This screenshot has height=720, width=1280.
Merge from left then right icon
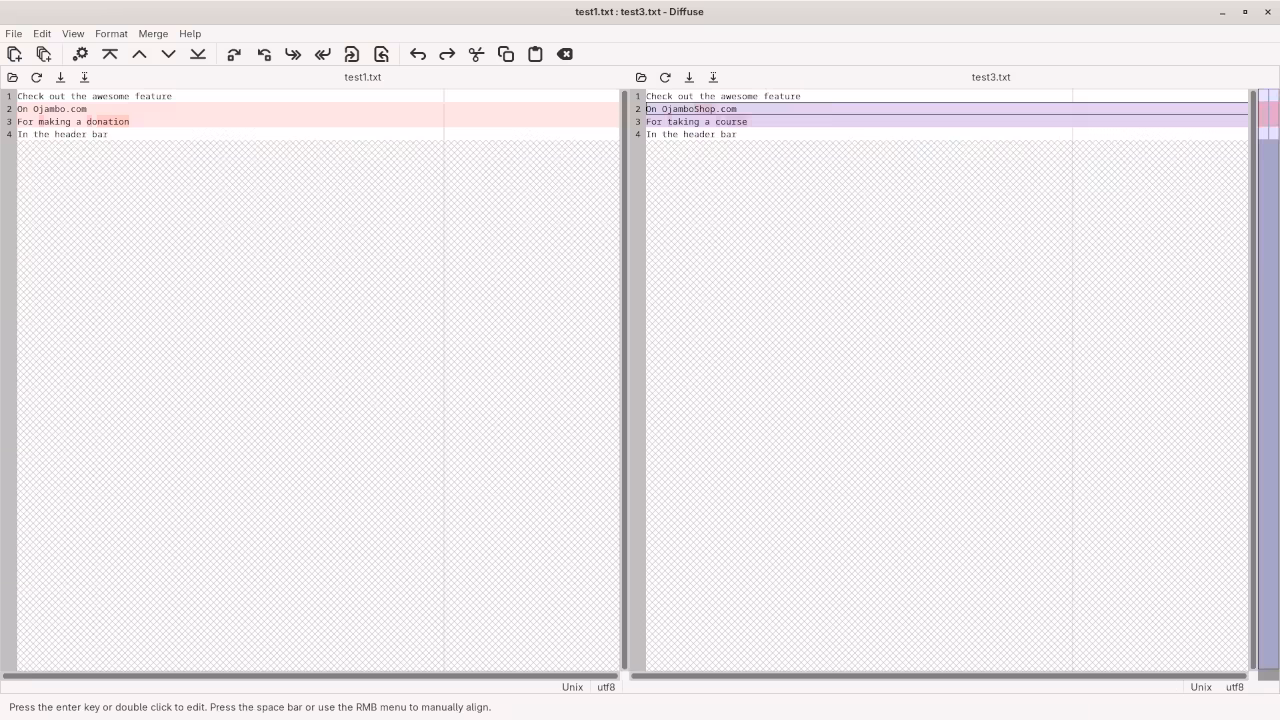tap(352, 54)
